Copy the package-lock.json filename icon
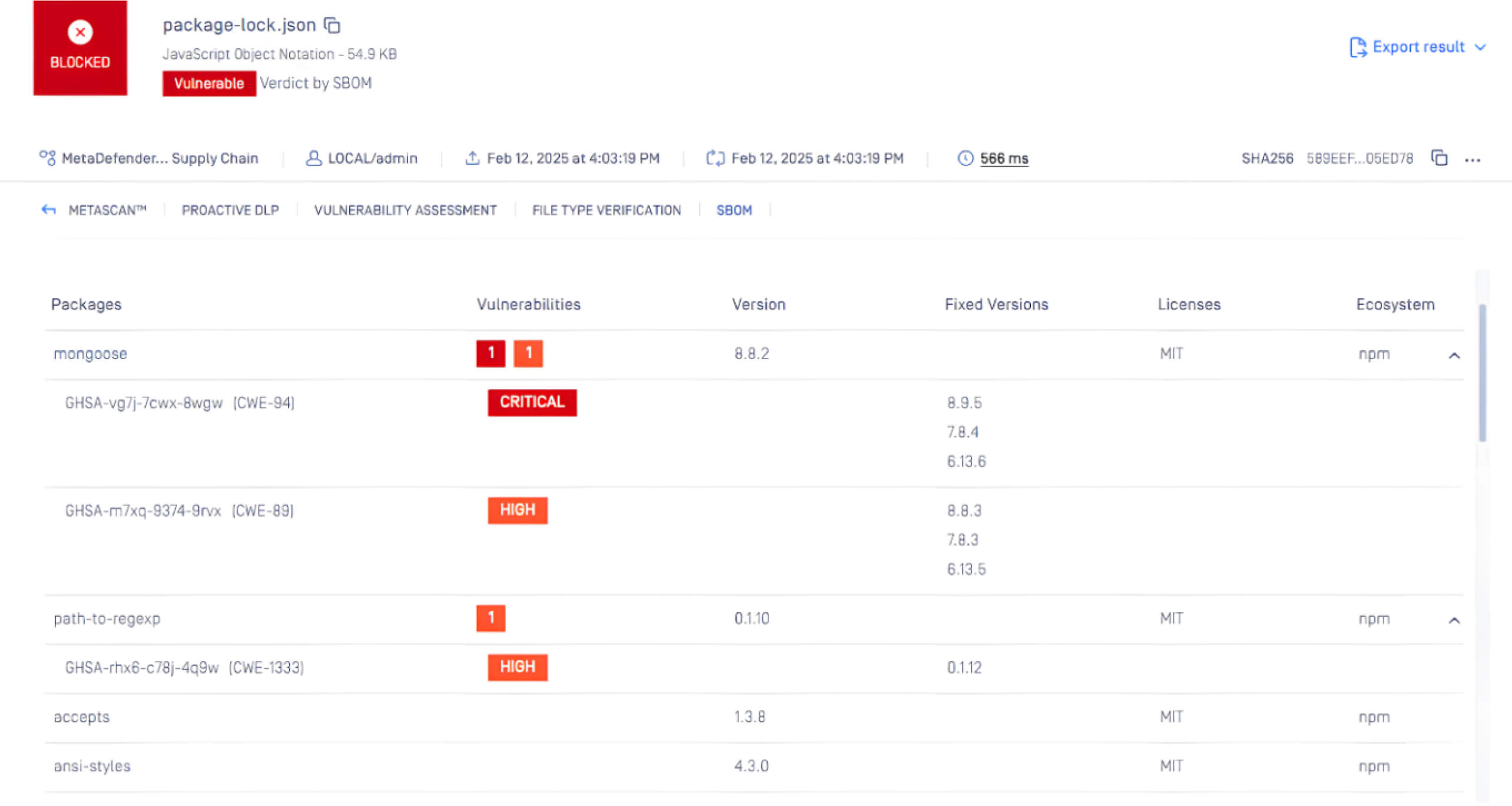The width and height of the screenshot is (1512, 806). tap(332, 25)
